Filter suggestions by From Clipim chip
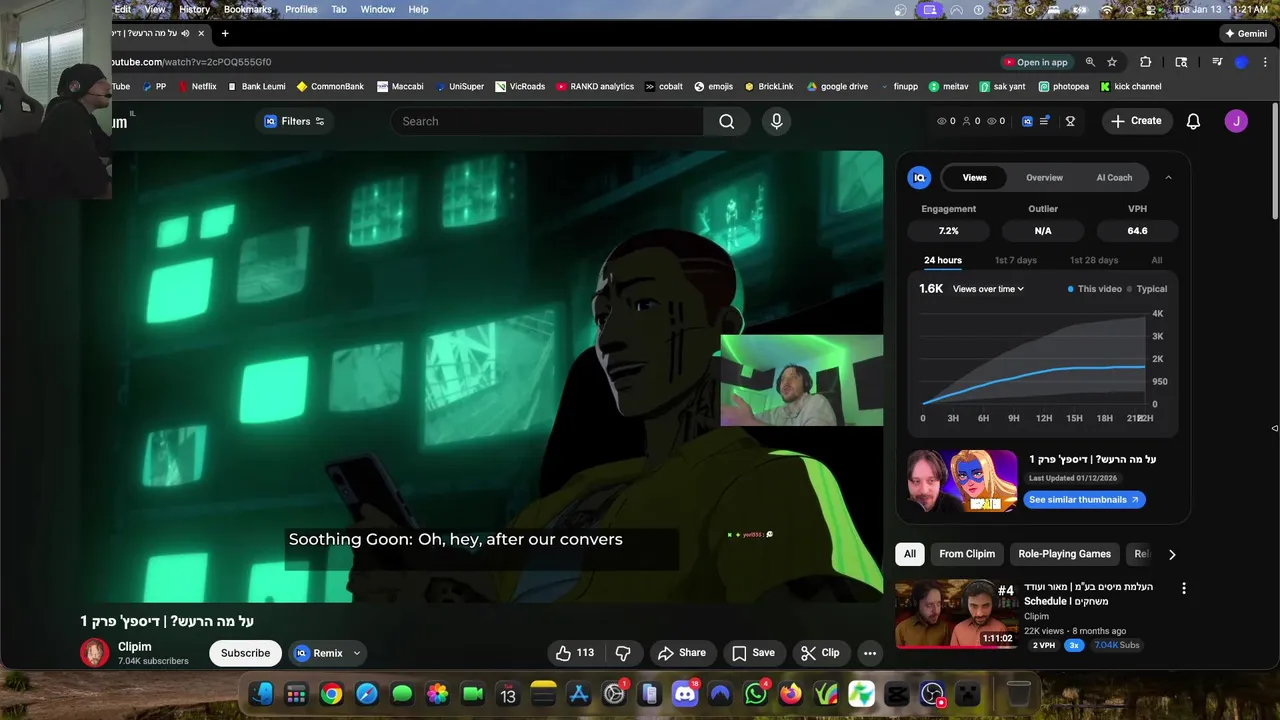 tap(967, 554)
